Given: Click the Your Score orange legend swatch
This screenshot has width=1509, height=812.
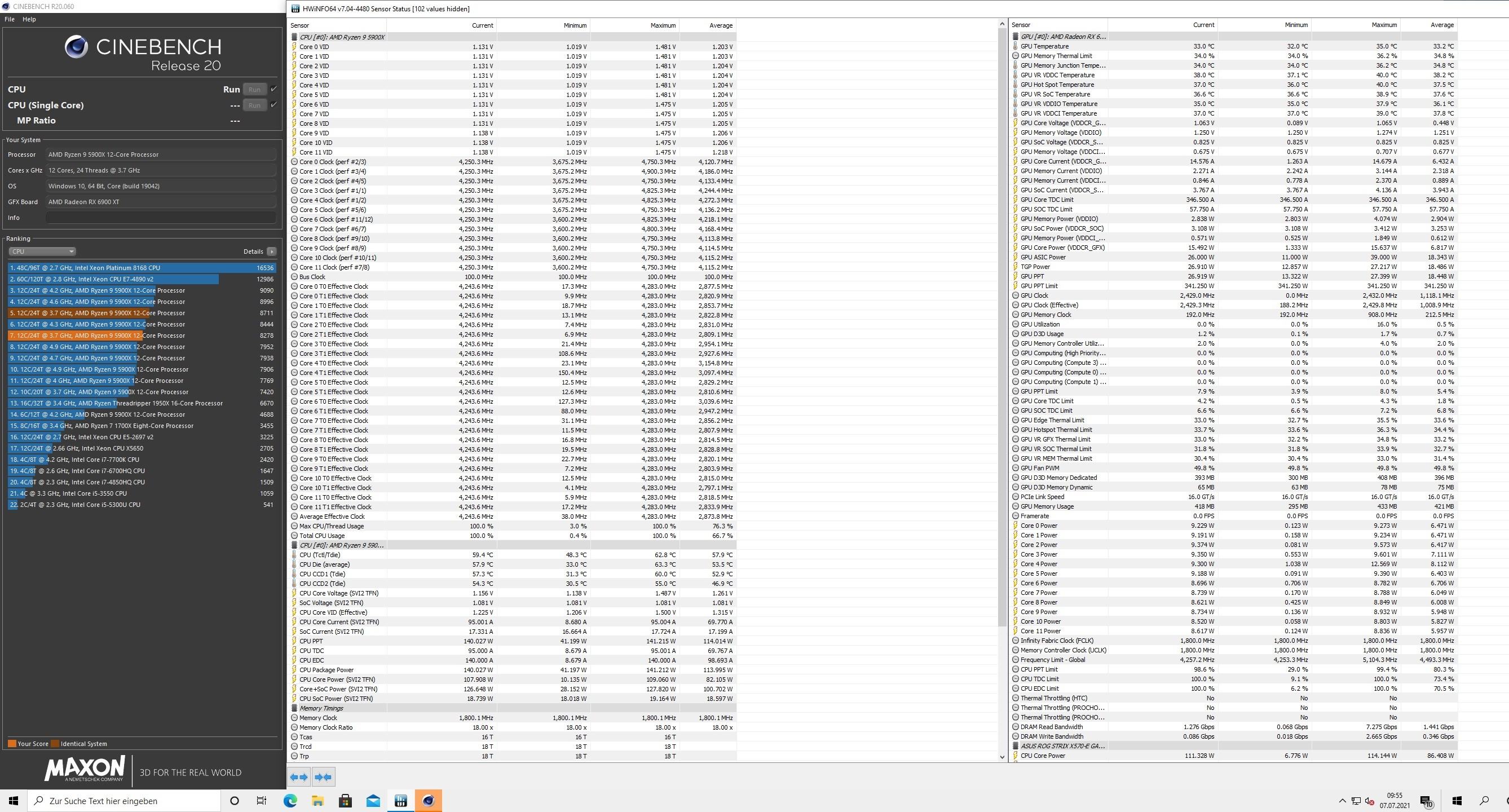Looking at the screenshot, I should click(12, 743).
